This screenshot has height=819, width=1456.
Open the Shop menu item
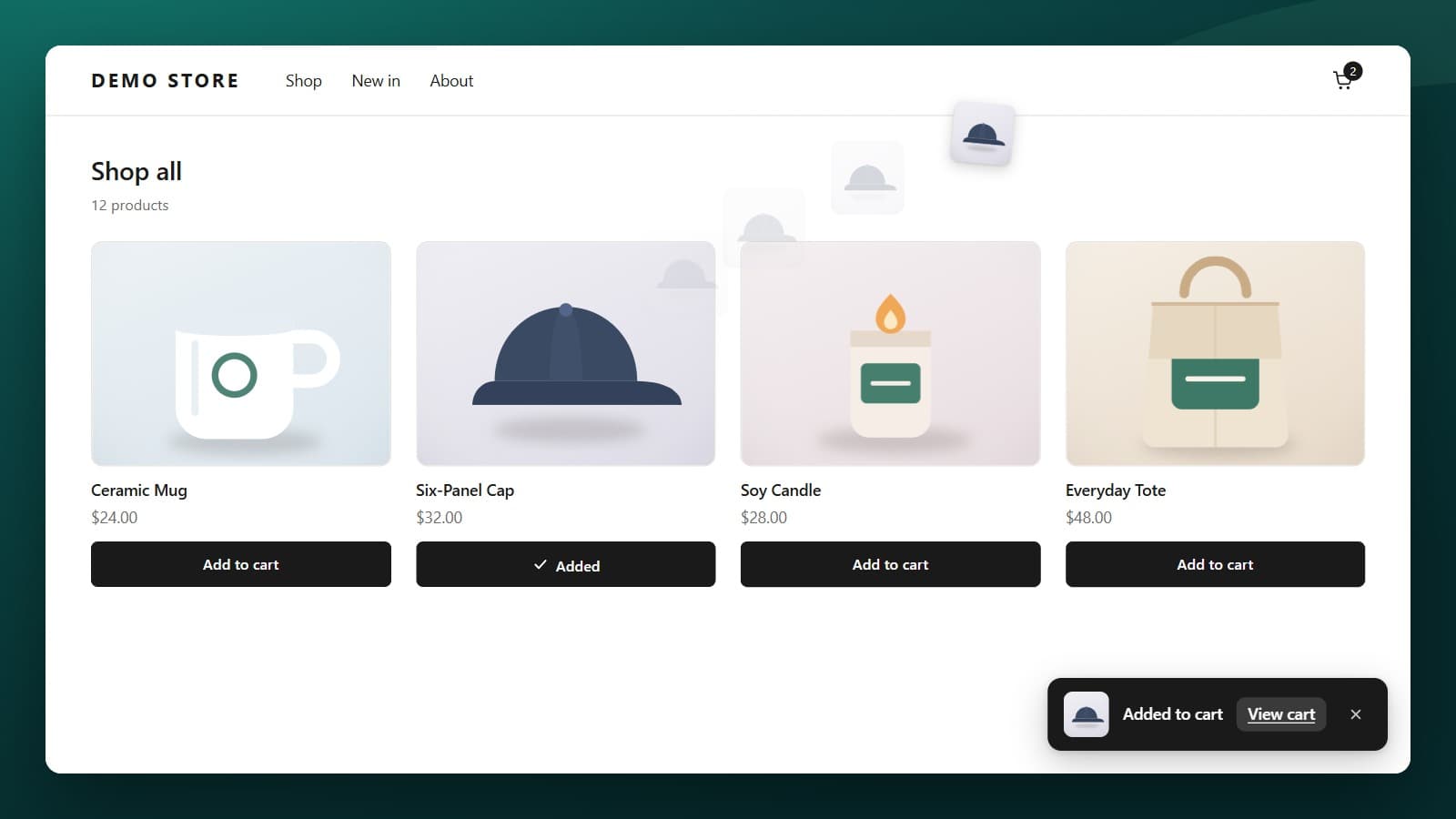coord(304,80)
